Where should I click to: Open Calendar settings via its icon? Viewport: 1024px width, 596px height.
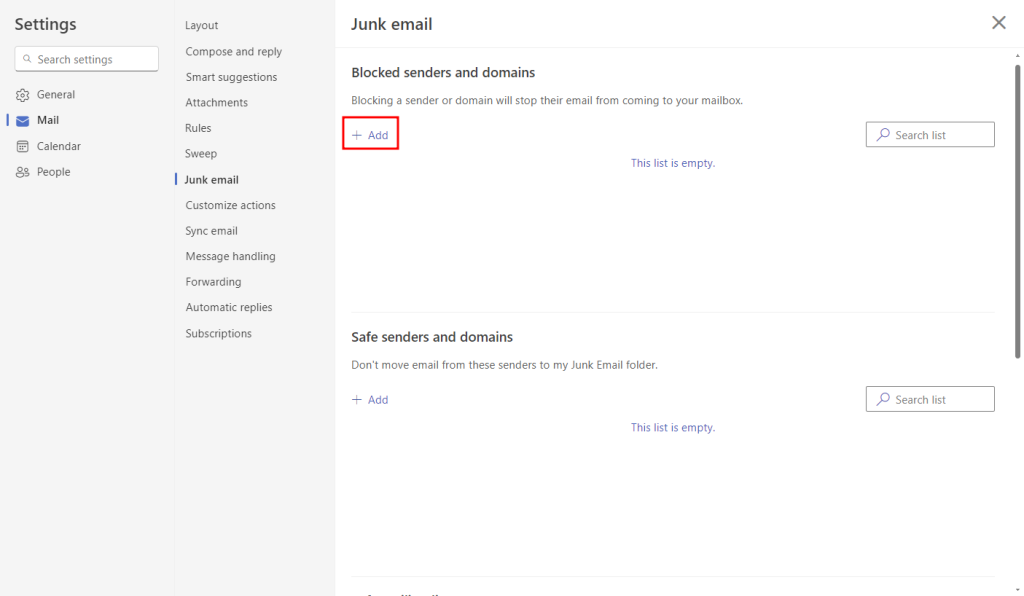(22, 146)
